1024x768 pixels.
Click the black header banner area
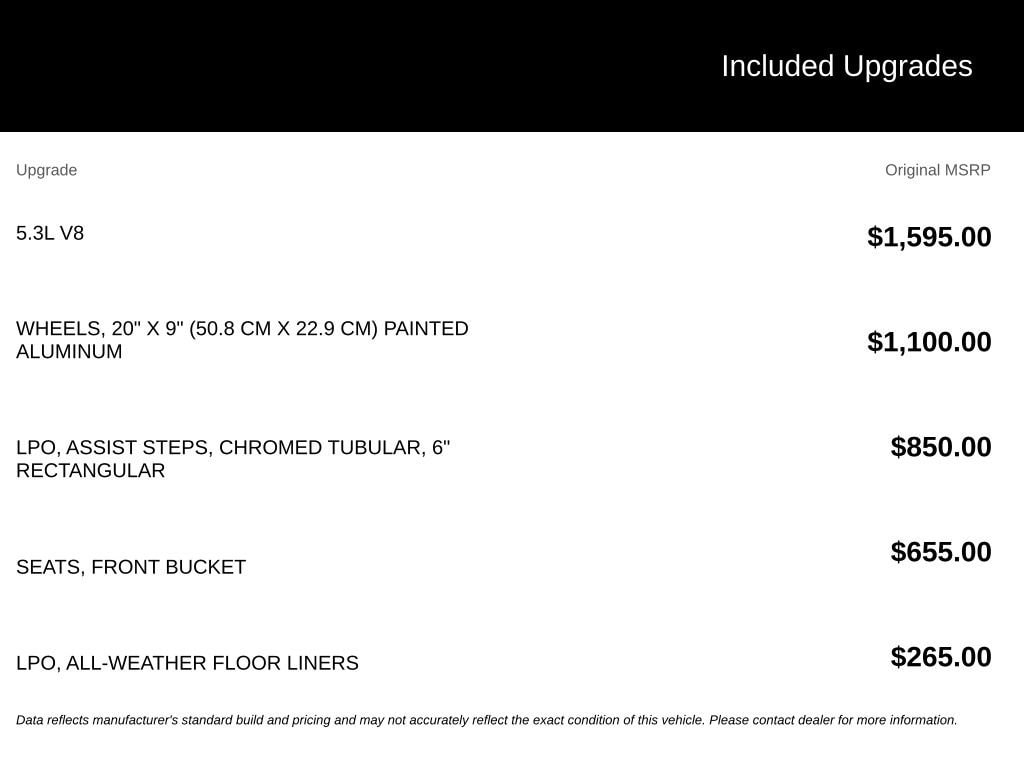512,66
